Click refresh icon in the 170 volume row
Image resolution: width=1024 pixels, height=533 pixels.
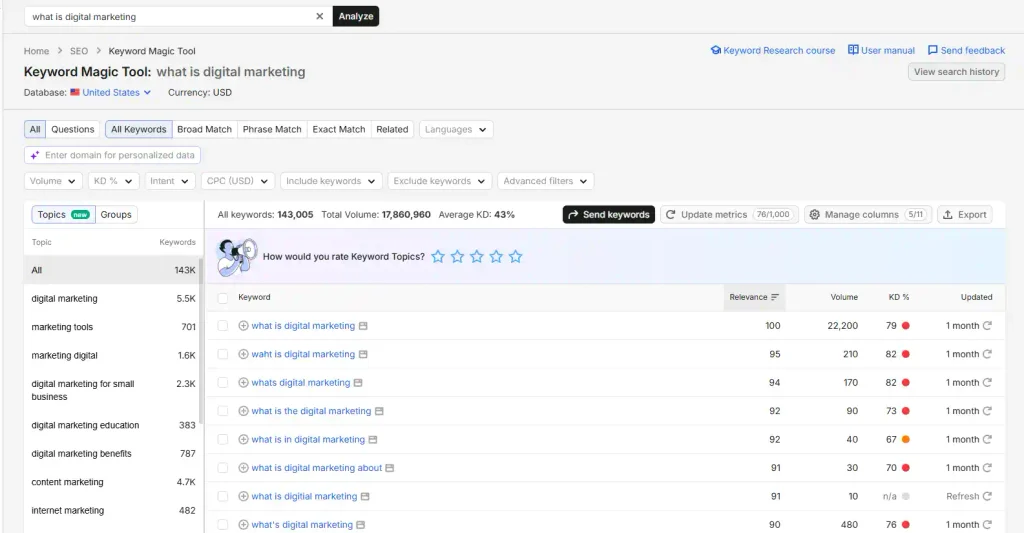tap(987, 383)
